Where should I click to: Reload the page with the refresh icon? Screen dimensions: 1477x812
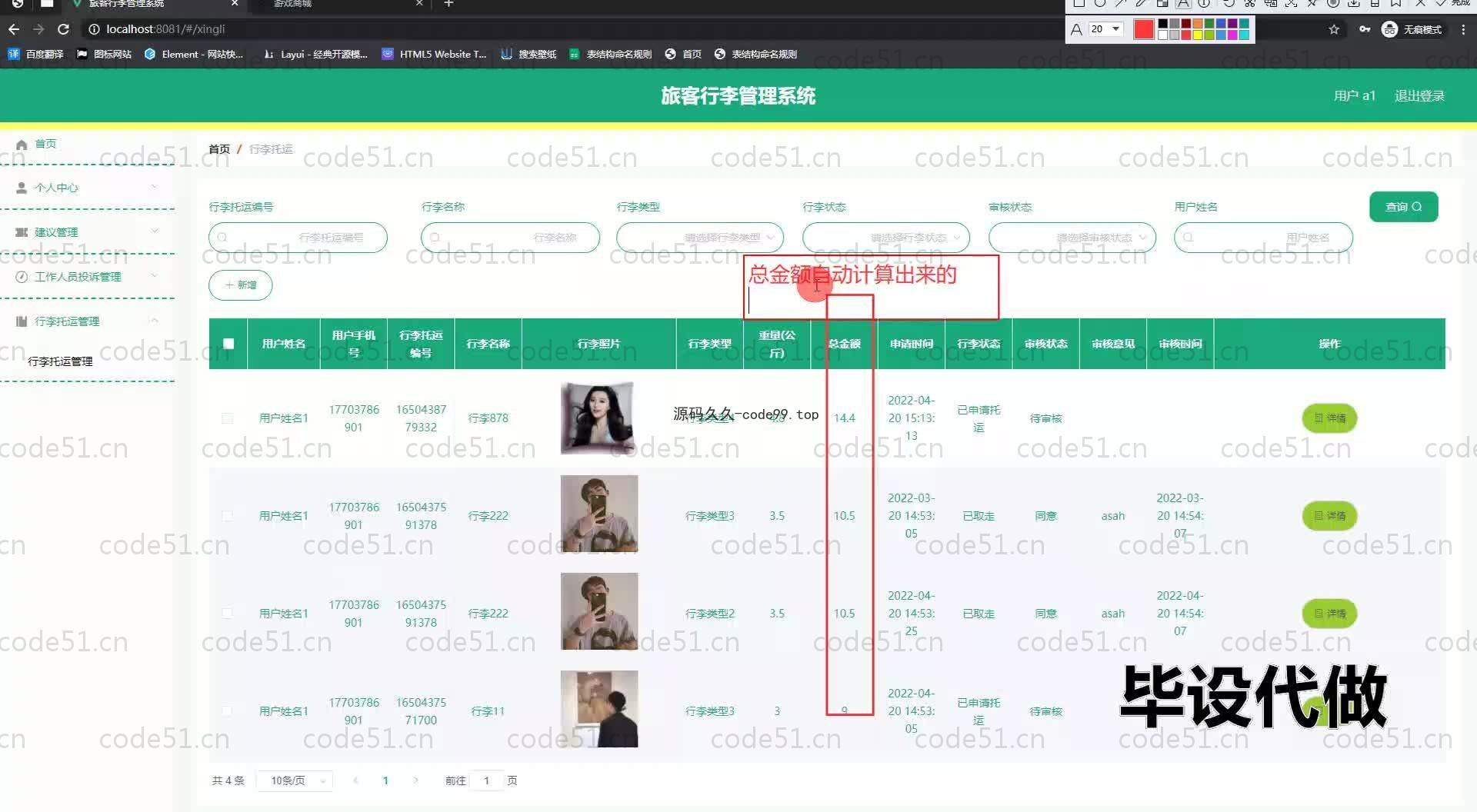[64, 29]
